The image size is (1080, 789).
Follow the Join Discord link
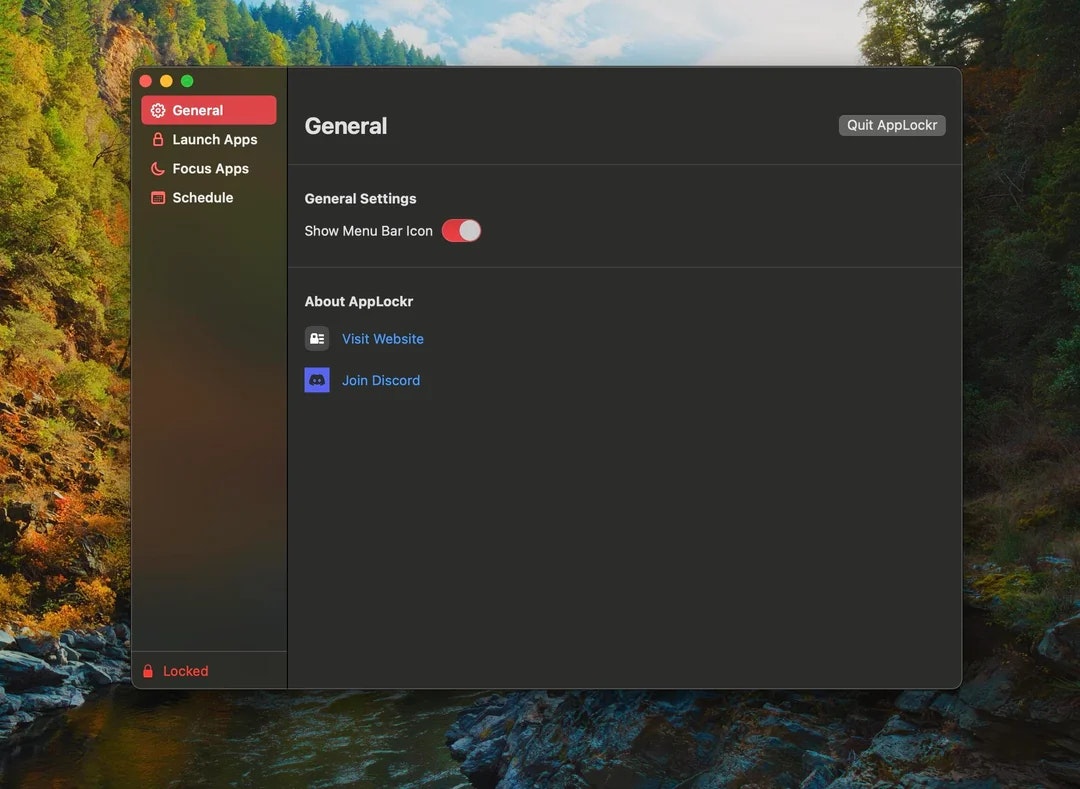point(381,380)
